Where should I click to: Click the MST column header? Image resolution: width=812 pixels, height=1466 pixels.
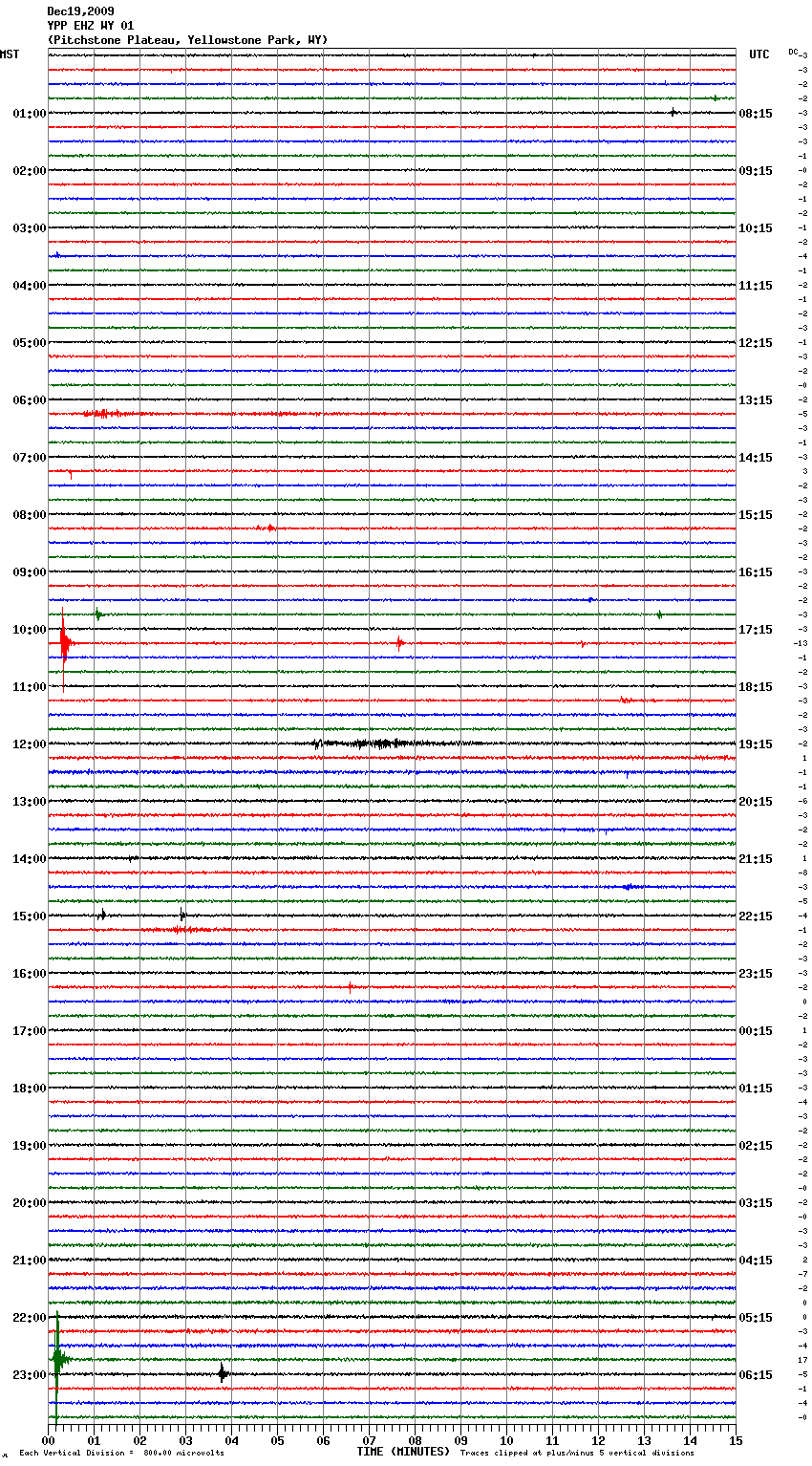click(10, 54)
